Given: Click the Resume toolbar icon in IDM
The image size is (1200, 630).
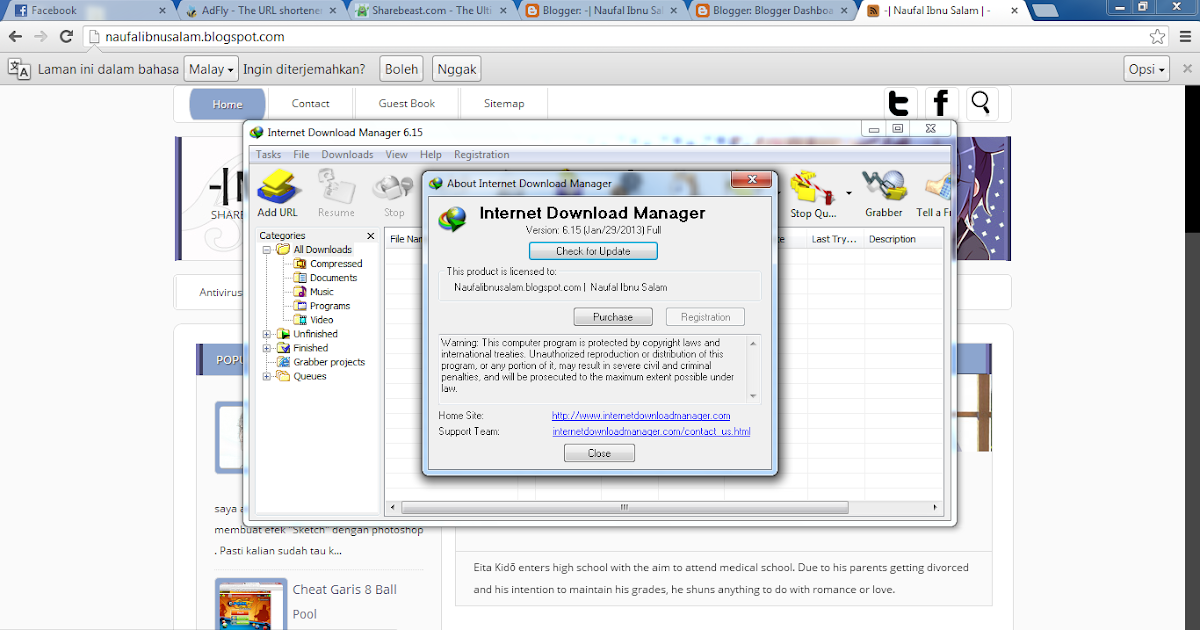Looking at the screenshot, I should (x=336, y=193).
